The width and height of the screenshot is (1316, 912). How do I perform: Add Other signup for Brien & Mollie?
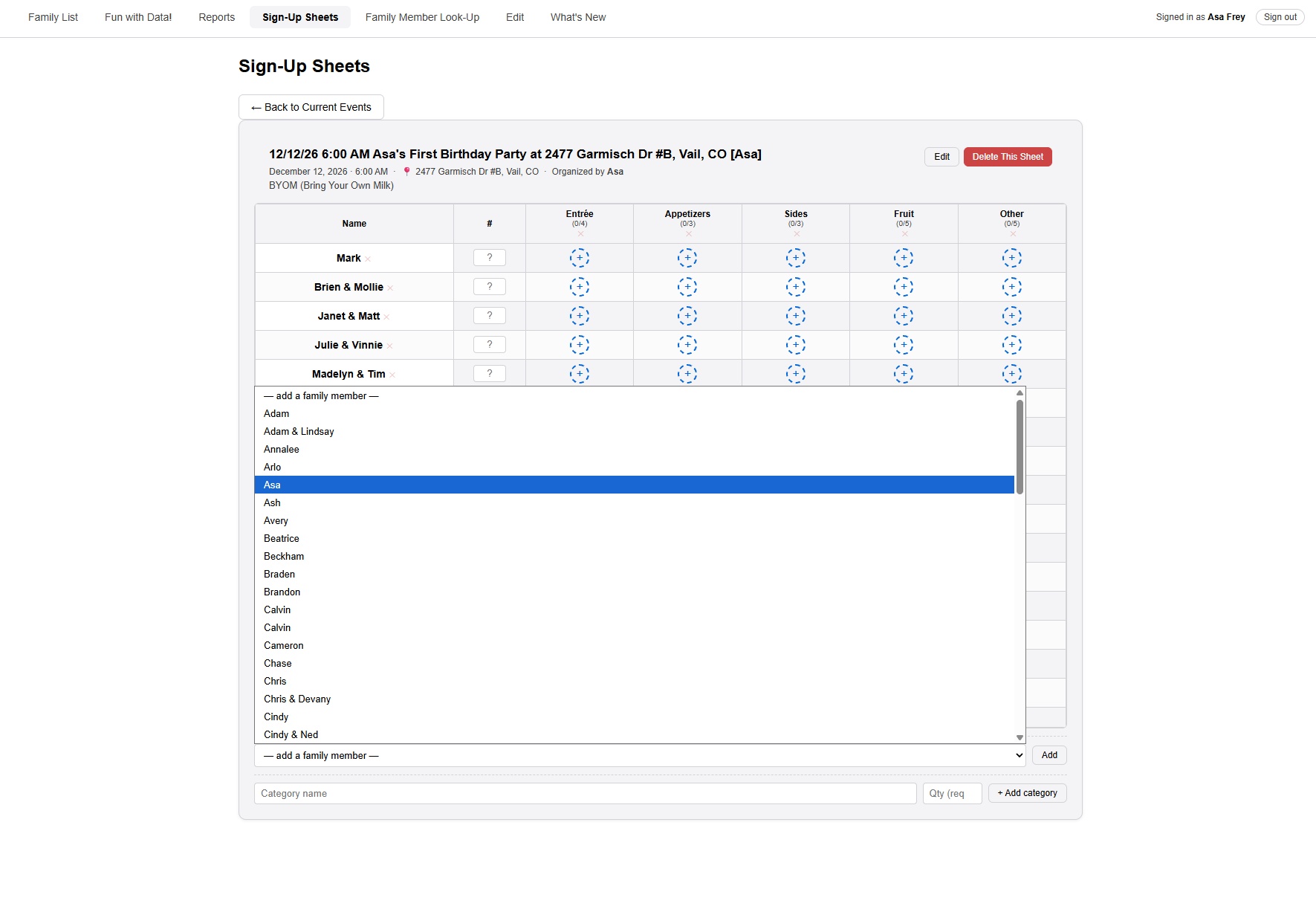click(1012, 287)
